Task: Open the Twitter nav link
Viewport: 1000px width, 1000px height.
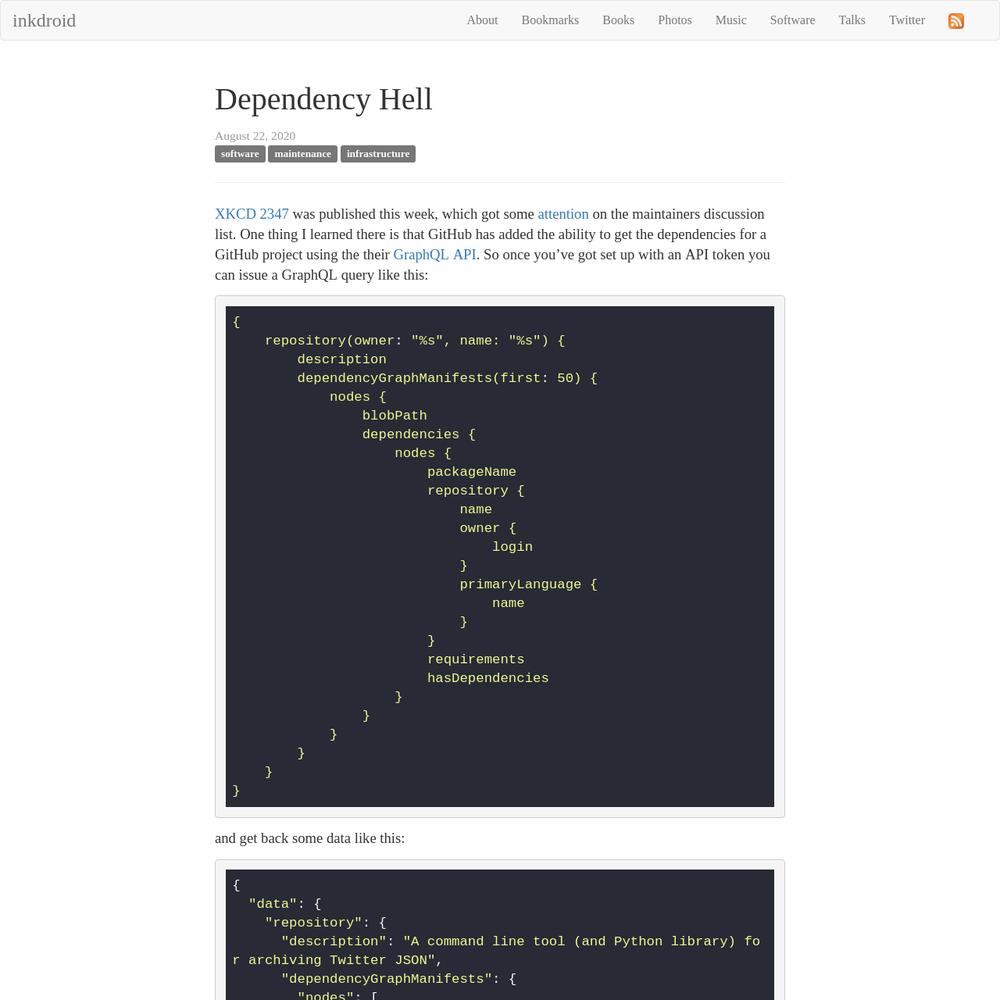Action: click(x=906, y=20)
